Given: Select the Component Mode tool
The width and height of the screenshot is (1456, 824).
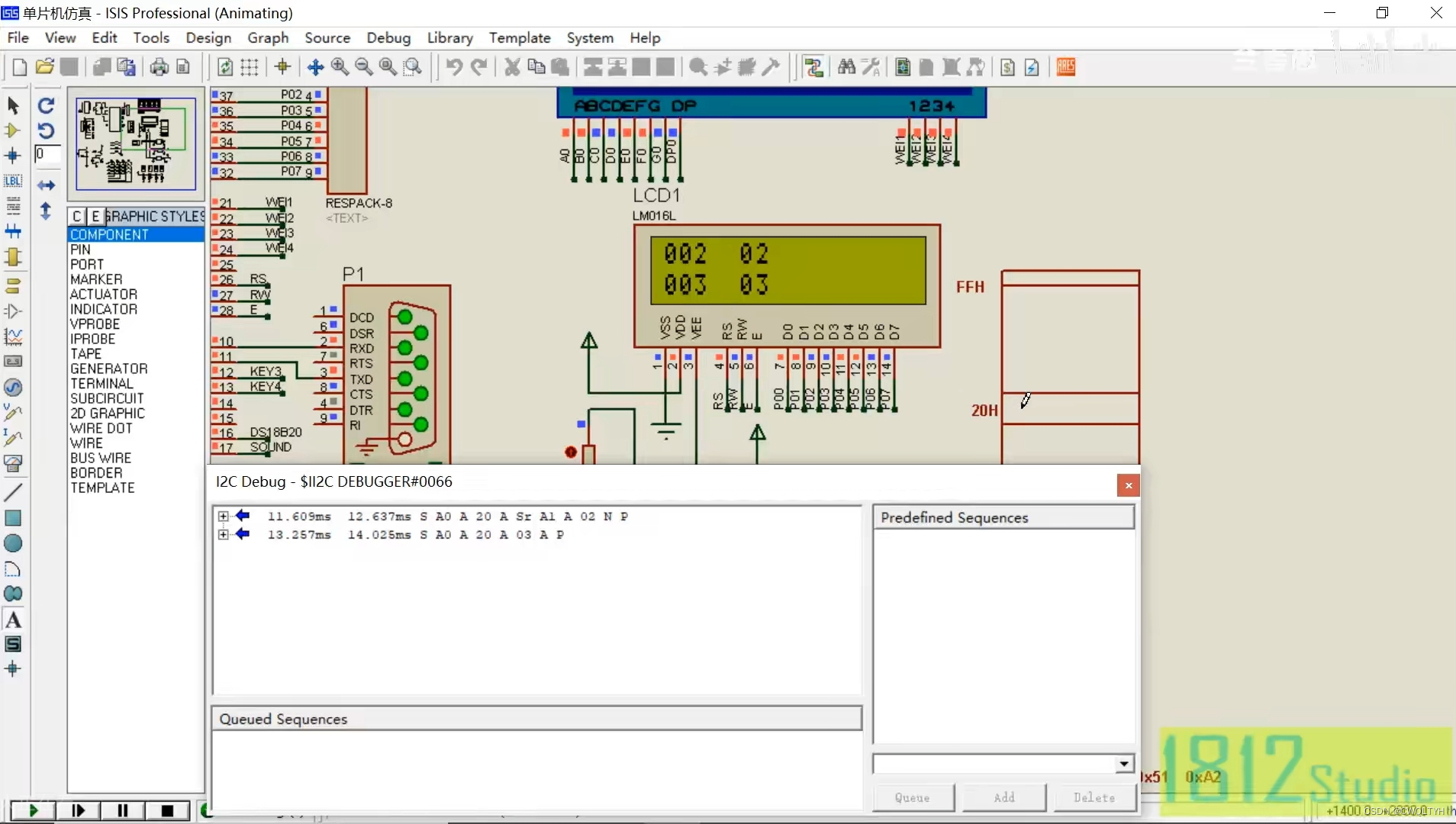Looking at the screenshot, I should (x=13, y=130).
